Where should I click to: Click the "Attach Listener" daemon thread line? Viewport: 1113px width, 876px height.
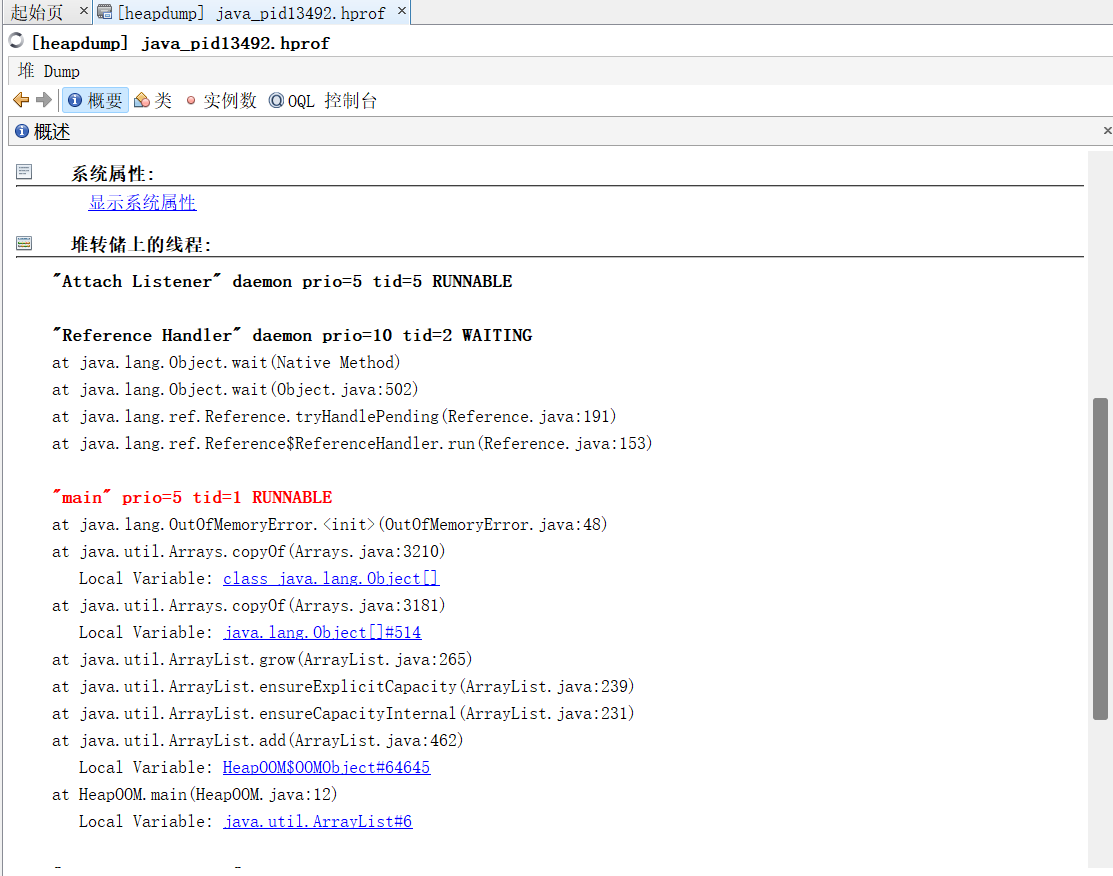click(x=283, y=281)
